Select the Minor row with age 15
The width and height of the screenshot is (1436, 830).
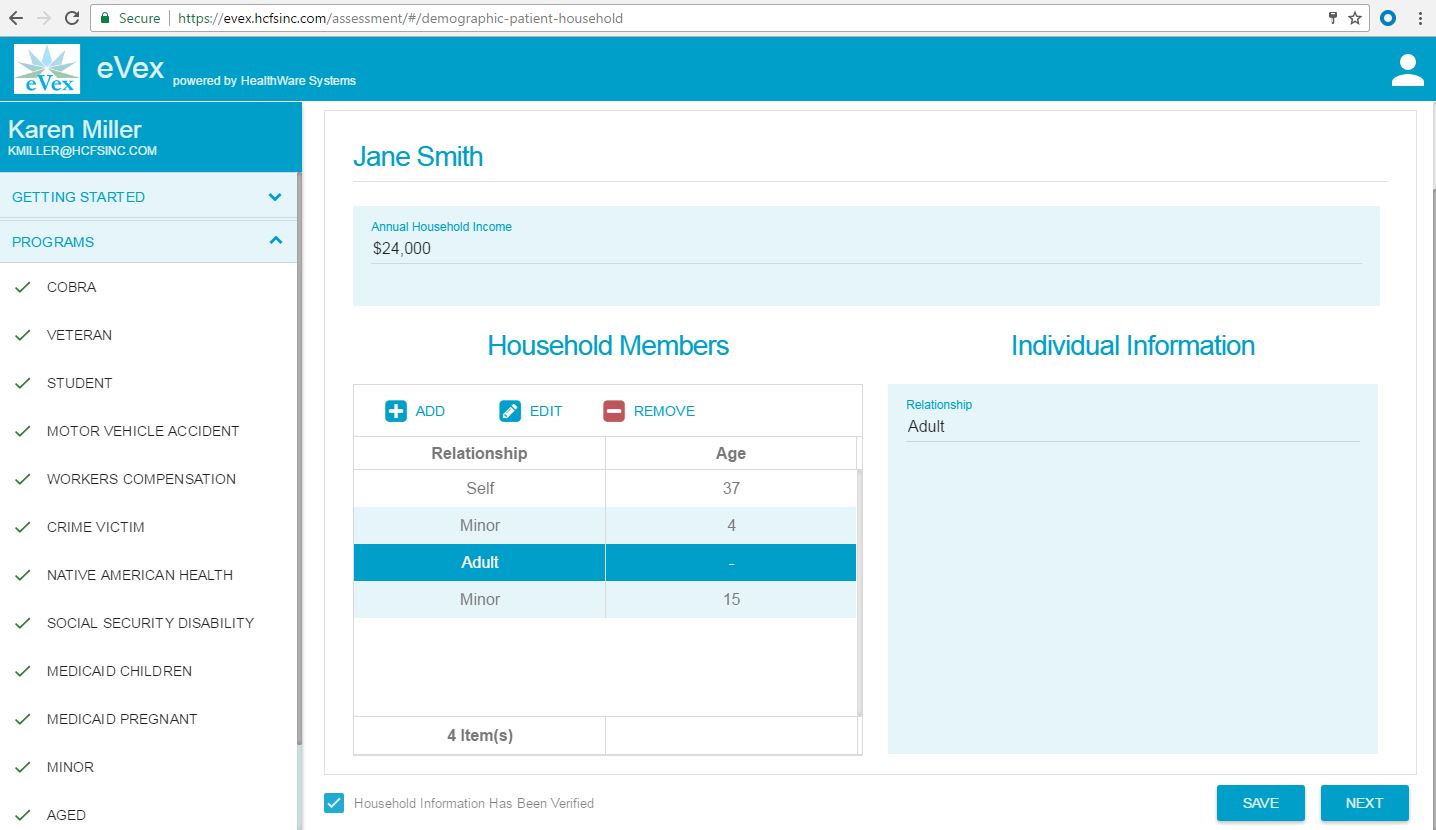click(604, 599)
